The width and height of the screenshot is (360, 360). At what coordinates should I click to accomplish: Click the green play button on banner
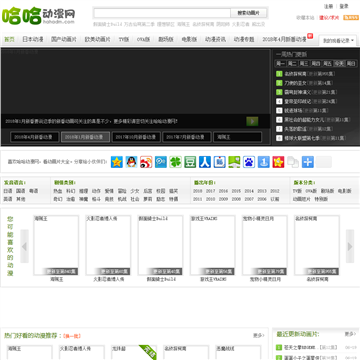coord(252,121)
